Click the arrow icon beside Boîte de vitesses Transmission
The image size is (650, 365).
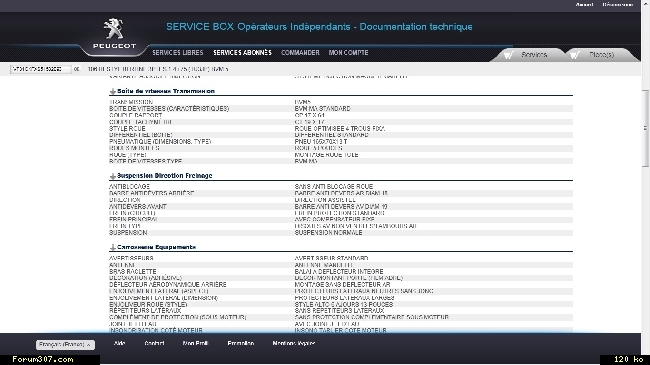112,91
